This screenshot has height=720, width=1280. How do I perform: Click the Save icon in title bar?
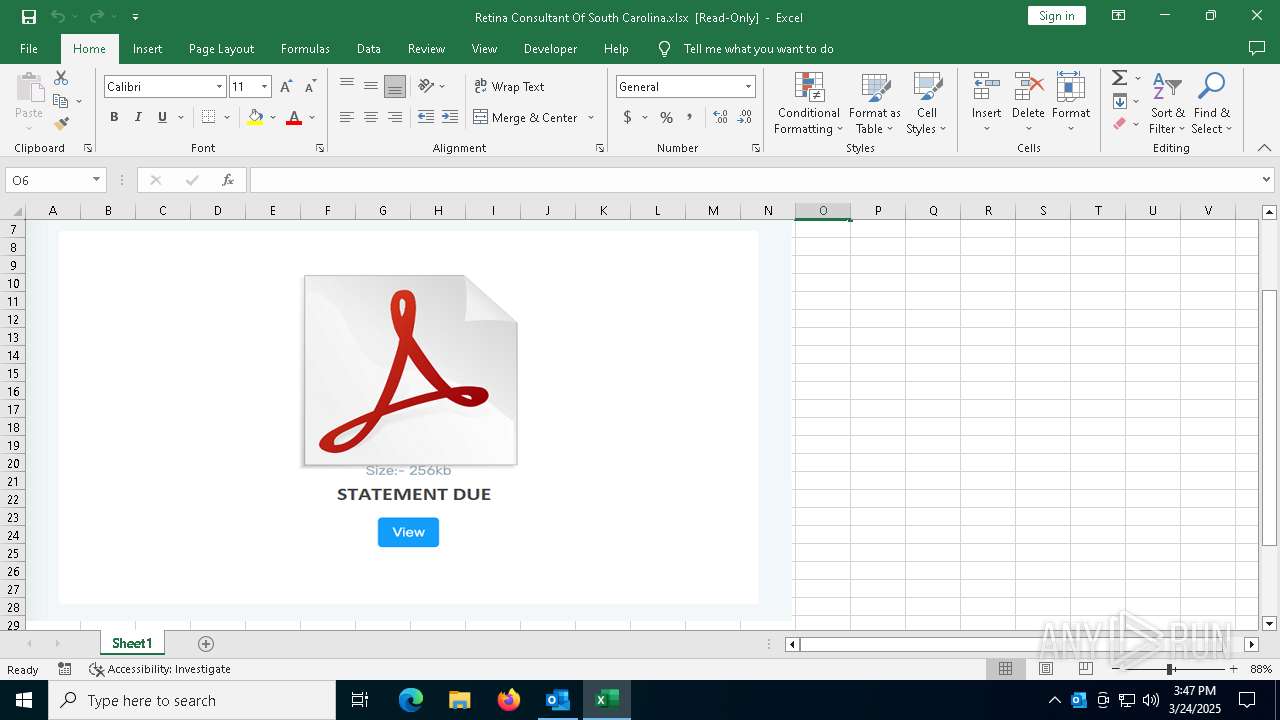(x=28, y=16)
